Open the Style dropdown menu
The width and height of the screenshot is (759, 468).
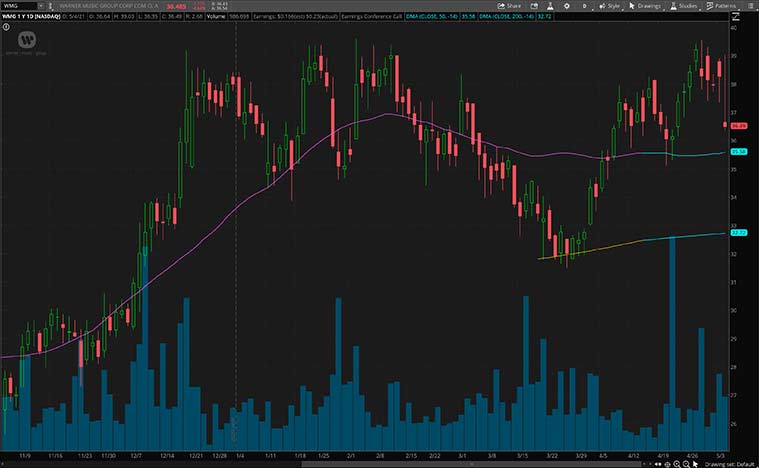pyautogui.click(x=610, y=5)
